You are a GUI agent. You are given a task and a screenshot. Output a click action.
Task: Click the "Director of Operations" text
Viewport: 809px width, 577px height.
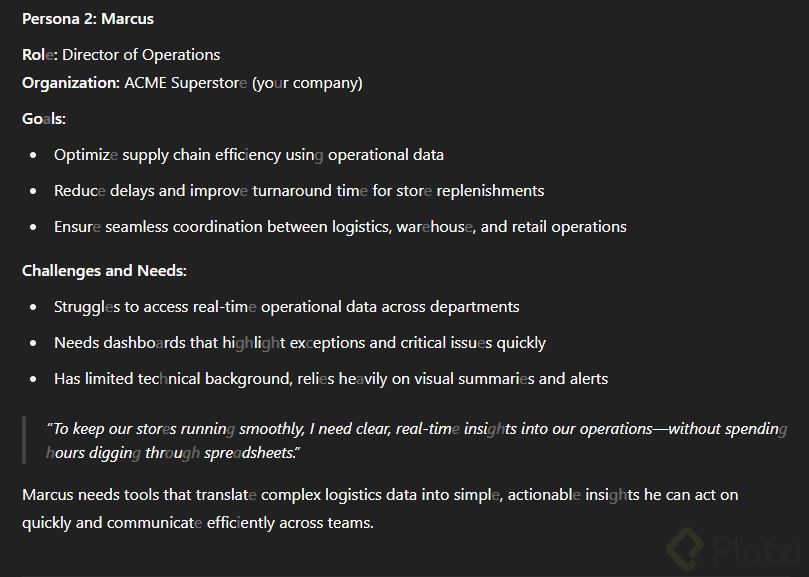click(141, 54)
